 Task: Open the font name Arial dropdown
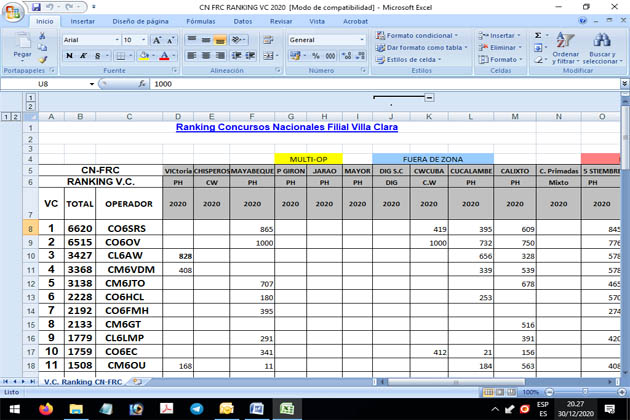[117, 40]
